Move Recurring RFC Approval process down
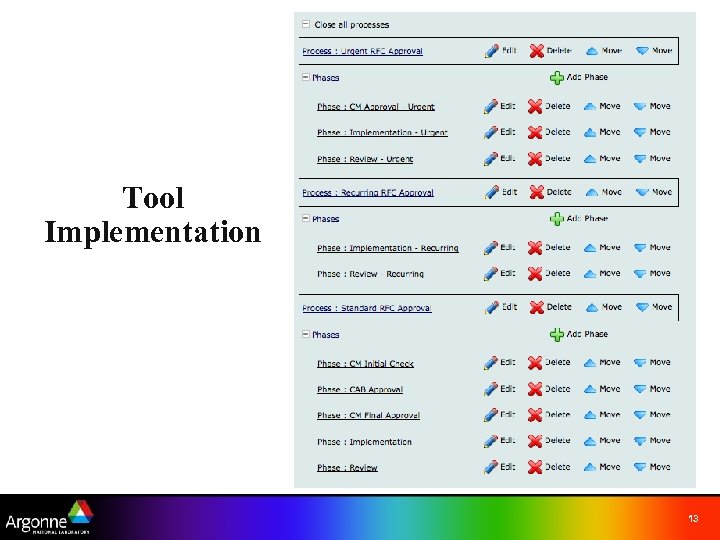720x540 pixels. [654, 192]
